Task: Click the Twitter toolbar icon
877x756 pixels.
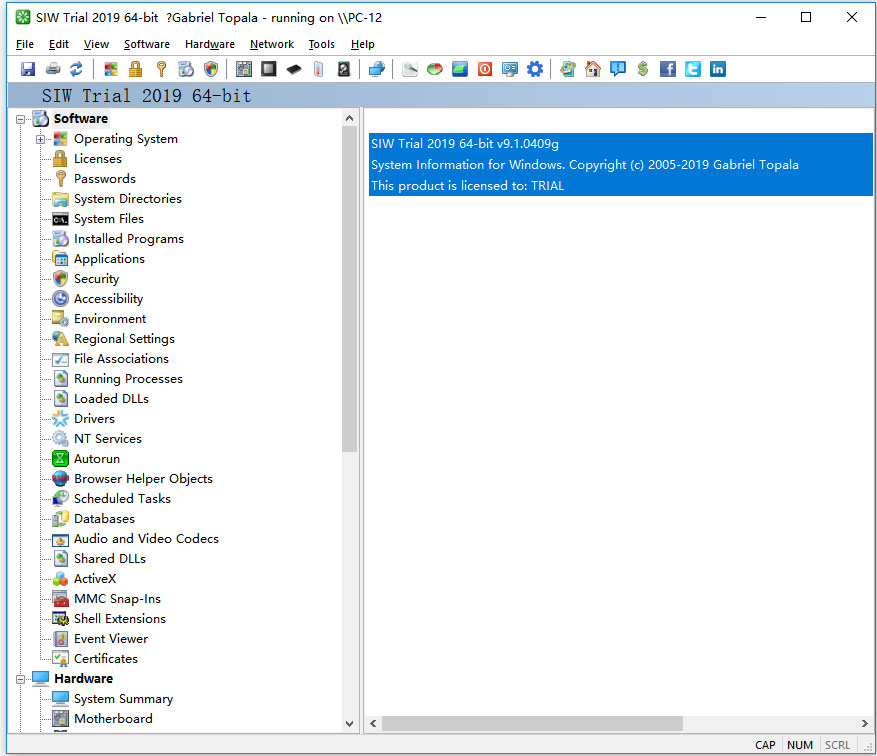Action: pyautogui.click(x=693, y=69)
